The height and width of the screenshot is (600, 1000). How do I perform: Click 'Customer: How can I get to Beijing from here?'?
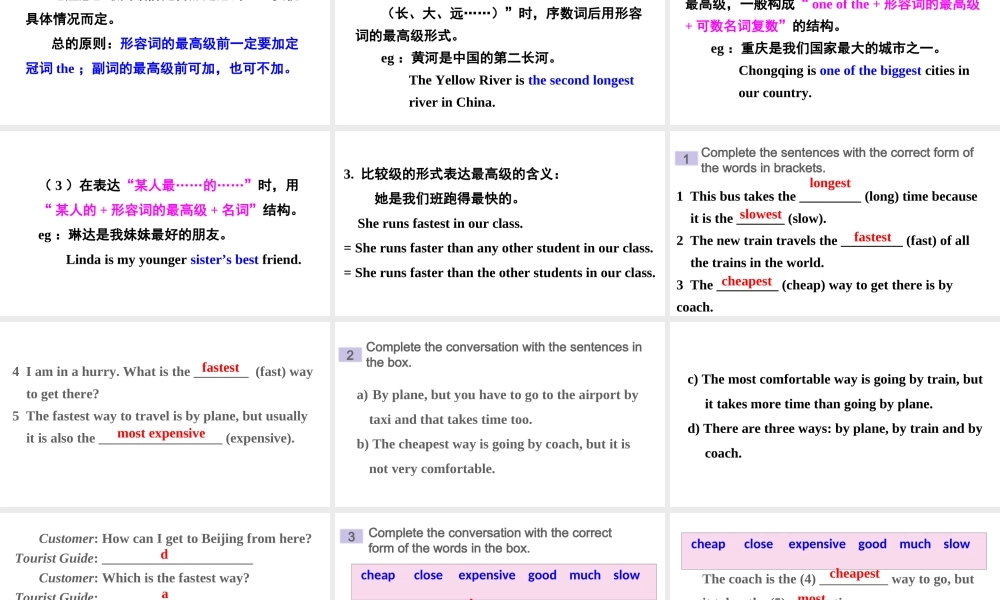coord(175,538)
